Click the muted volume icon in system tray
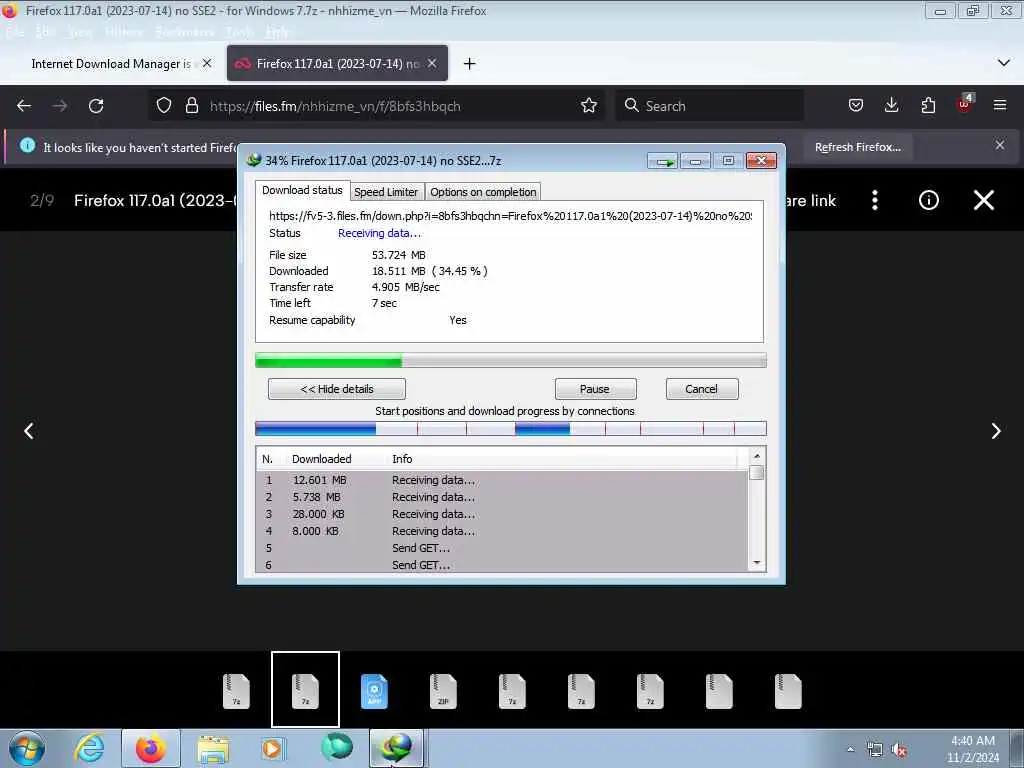 click(x=899, y=750)
